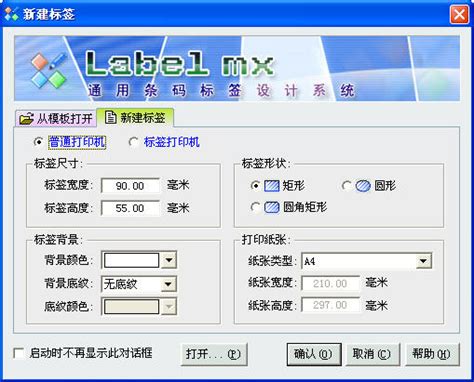Click the beige 底纹颜色 swatch
The height and width of the screenshot is (382, 474).
tap(132, 307)
